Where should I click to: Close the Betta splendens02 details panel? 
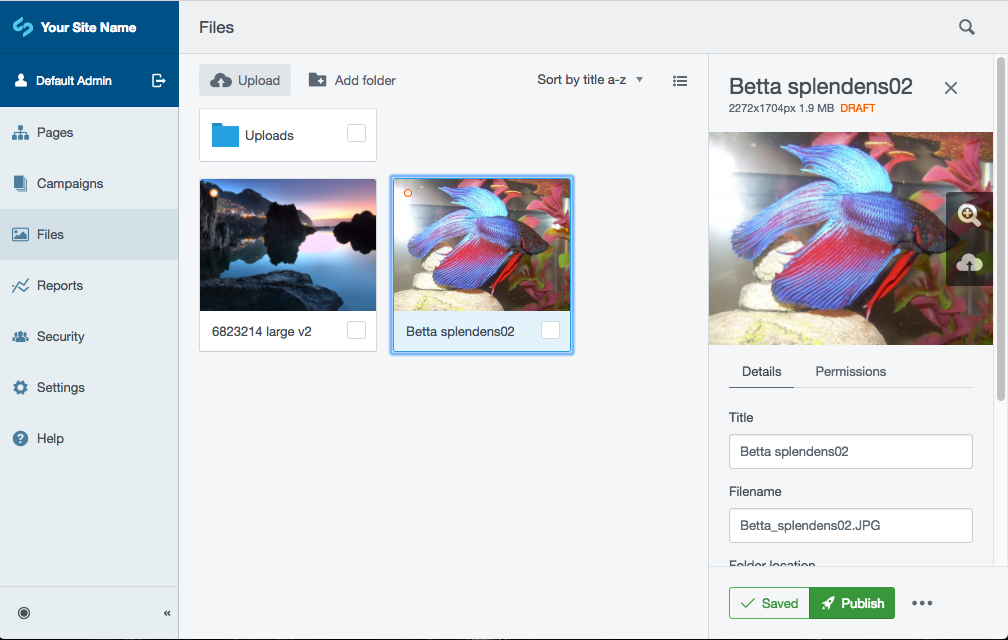[x=950, y=88]
